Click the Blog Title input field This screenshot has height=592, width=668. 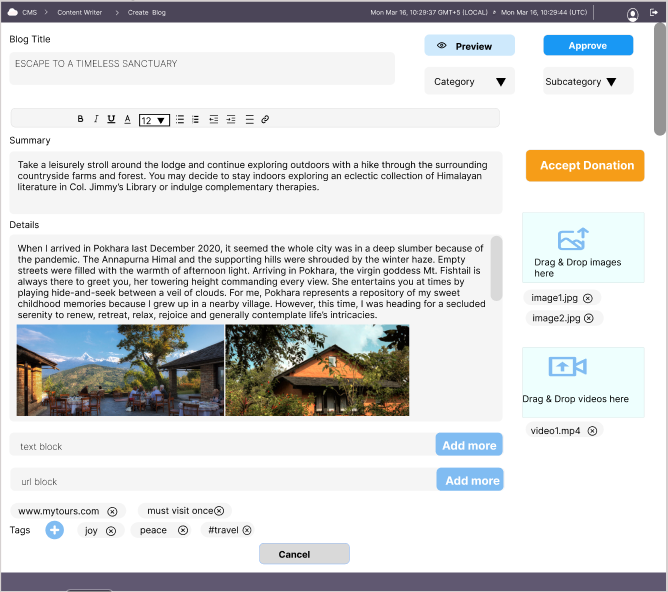[202, 68]
